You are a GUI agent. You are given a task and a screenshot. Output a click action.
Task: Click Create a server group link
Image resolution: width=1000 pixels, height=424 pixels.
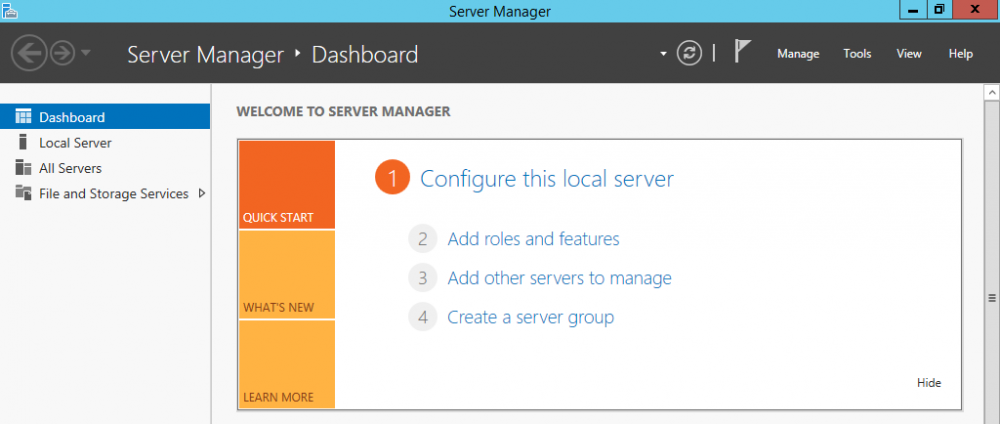click(530, 317)
